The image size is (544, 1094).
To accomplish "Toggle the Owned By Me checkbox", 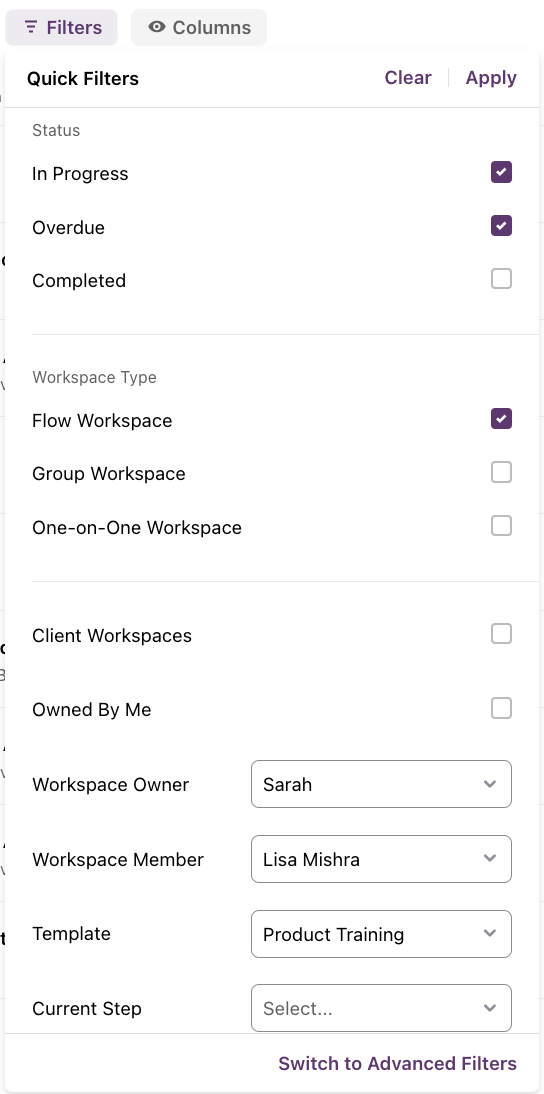I will coord(501,708).
